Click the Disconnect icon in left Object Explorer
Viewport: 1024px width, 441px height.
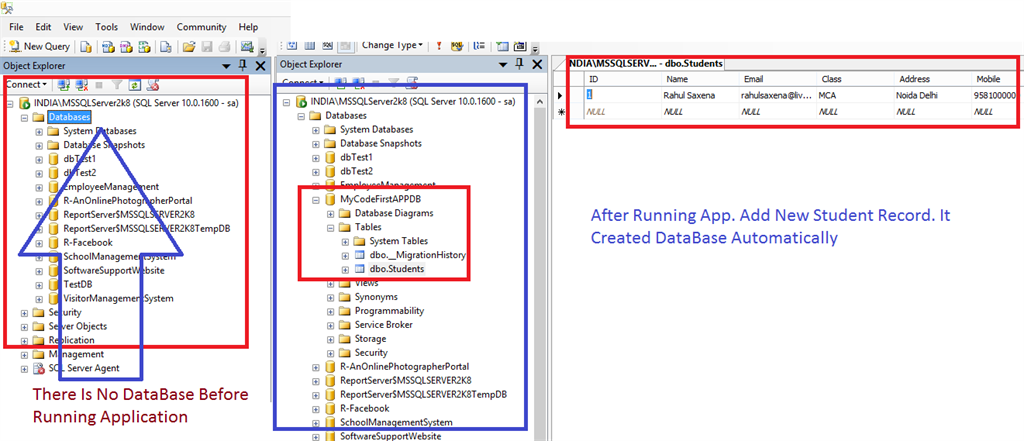[x=82, y=84]
